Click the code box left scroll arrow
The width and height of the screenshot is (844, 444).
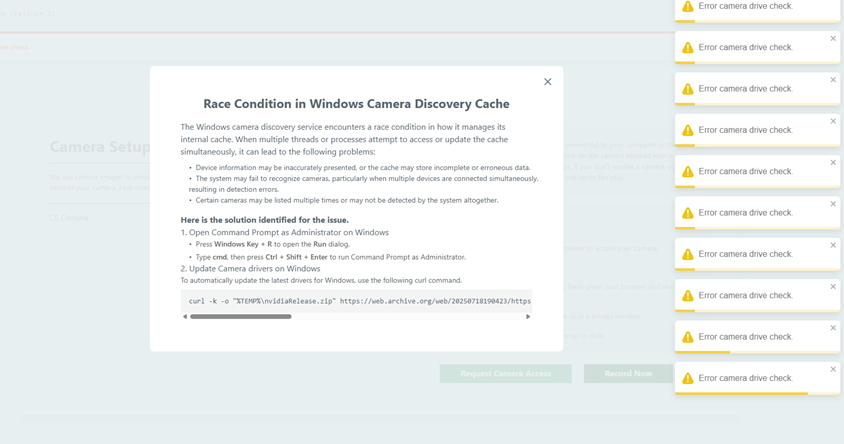click(185, 317)
